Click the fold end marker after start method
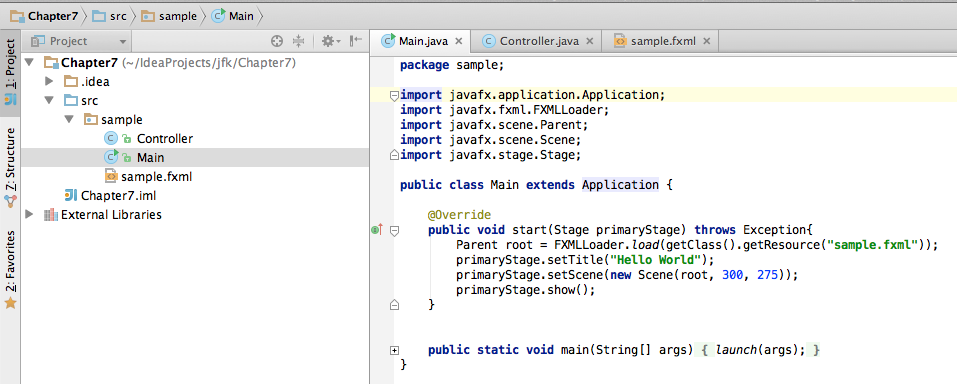The height and width of the screenshot is (384, 957). tap(394, 304)
